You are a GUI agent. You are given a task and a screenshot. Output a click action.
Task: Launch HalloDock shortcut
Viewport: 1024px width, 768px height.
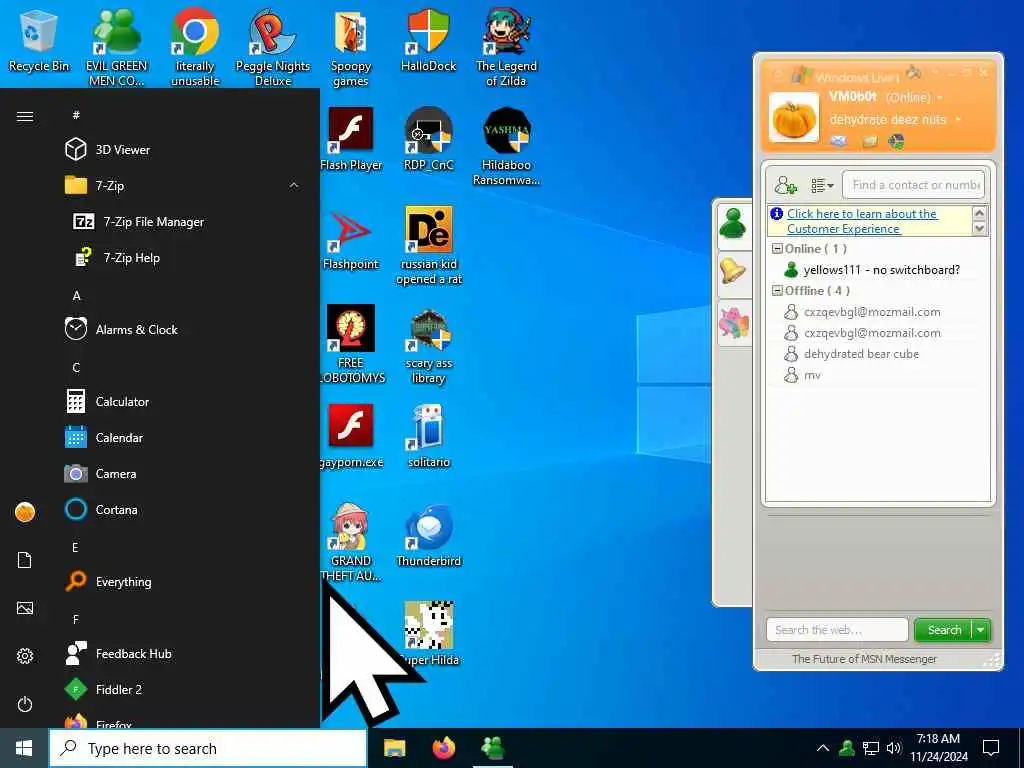pyautogui.click(x=428, y=40)
